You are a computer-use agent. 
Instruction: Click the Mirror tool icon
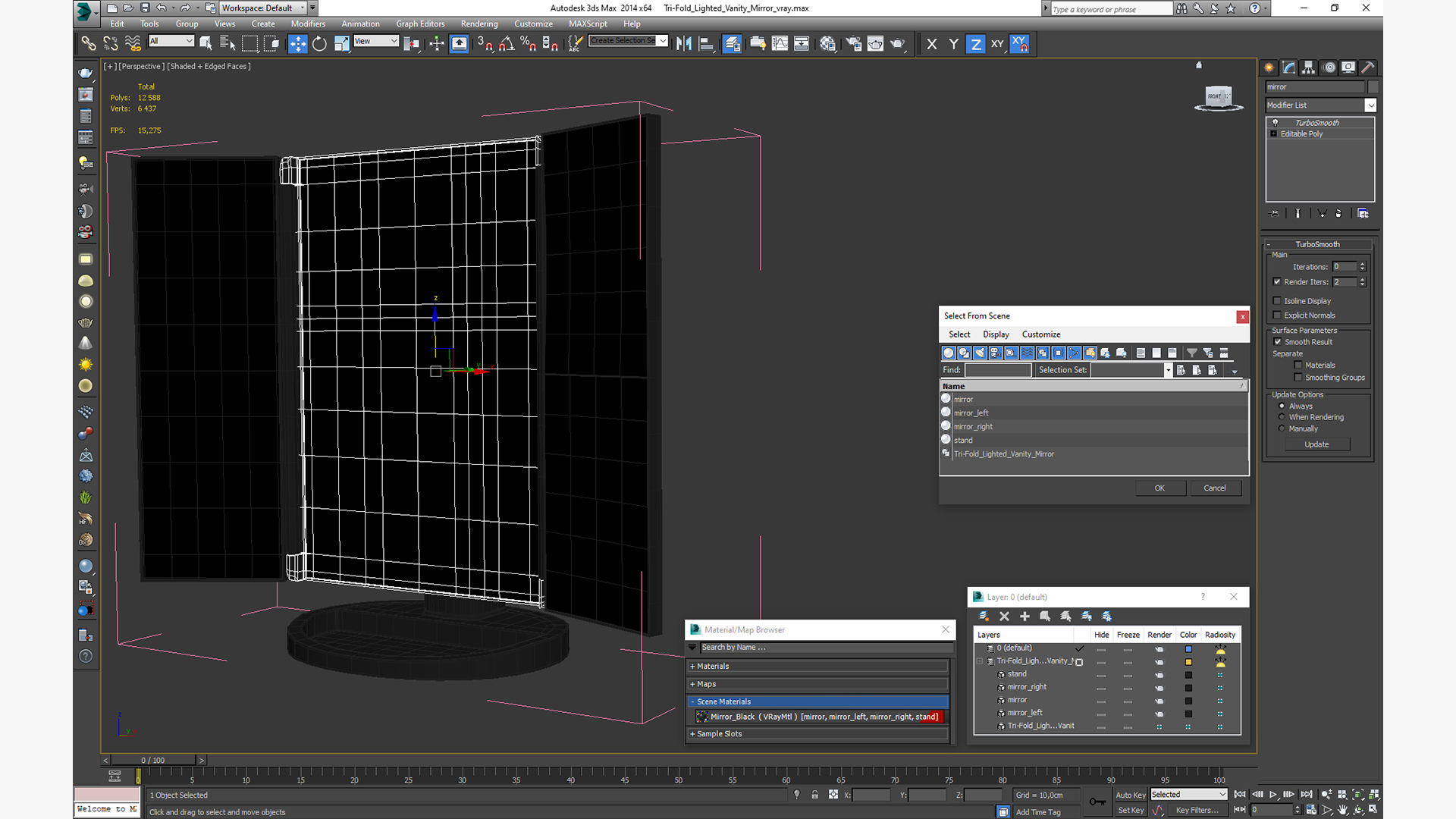pos(684,44)
